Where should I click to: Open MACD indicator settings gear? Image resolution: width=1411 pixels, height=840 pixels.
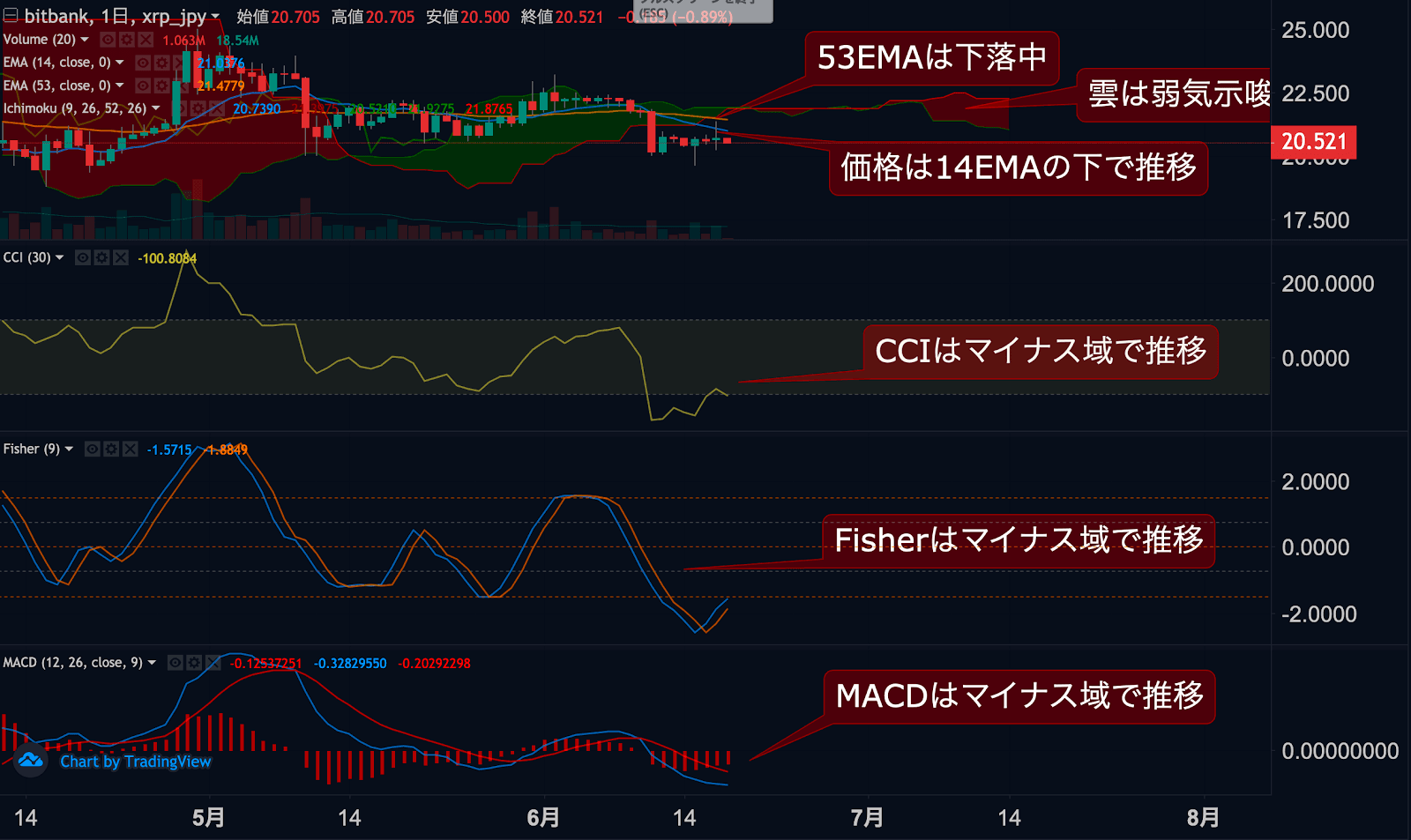tap(194, 663)
